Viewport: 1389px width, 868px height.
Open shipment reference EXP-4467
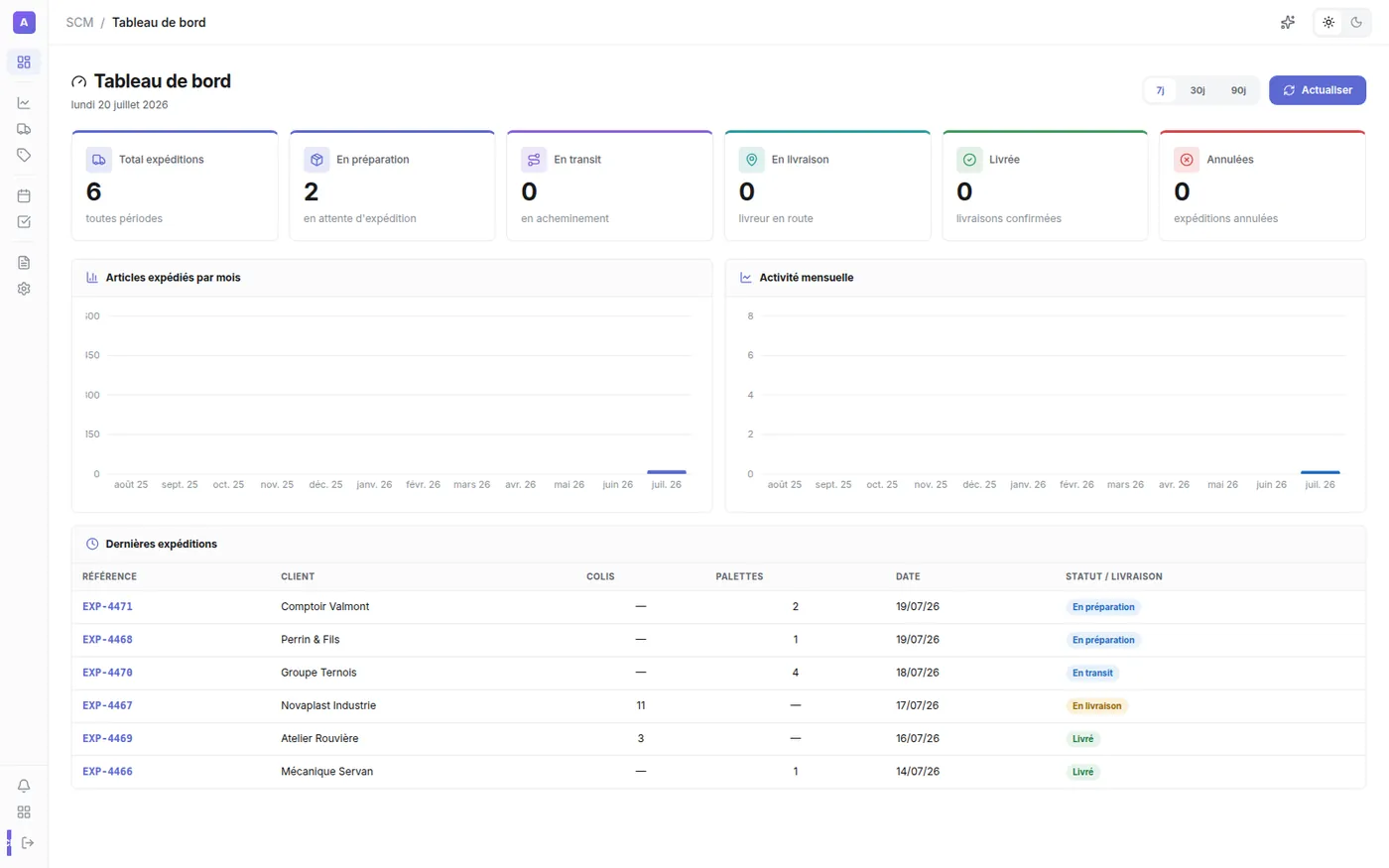tap(107, 705)
